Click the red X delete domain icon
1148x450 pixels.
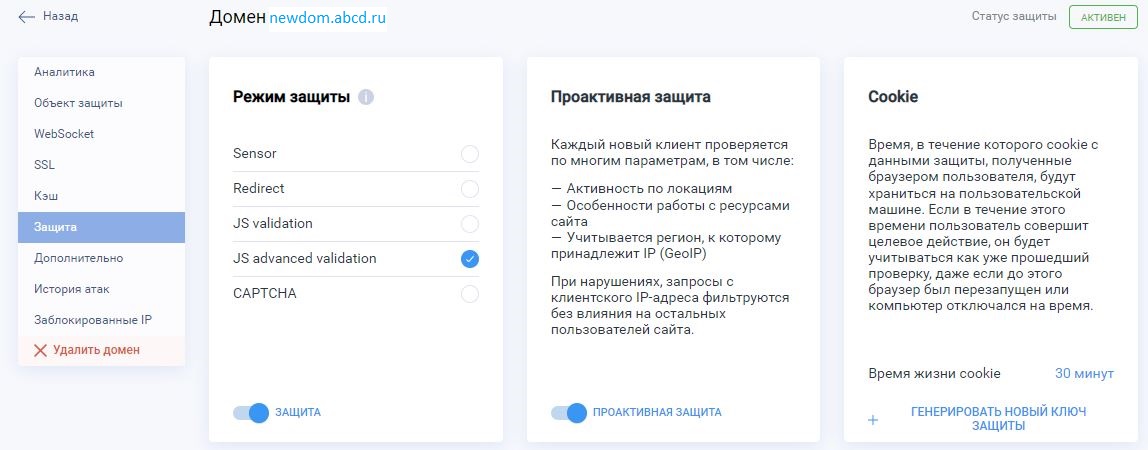pyautogui.click(x=41, y=350)
